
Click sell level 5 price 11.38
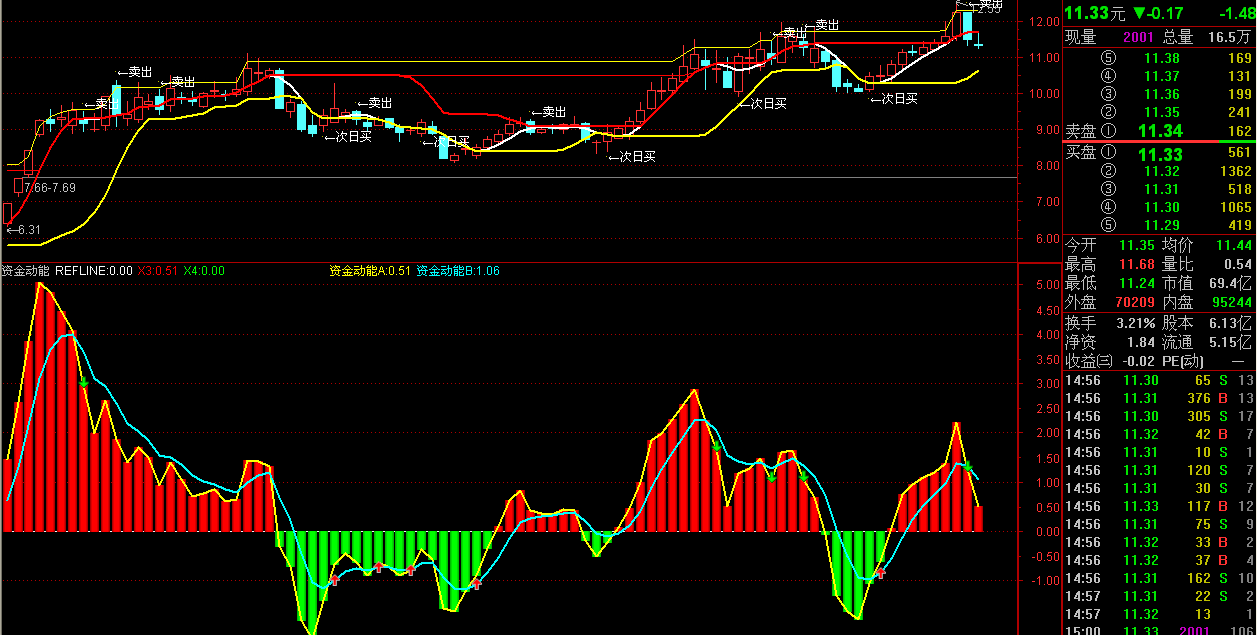click(1162, 58)
